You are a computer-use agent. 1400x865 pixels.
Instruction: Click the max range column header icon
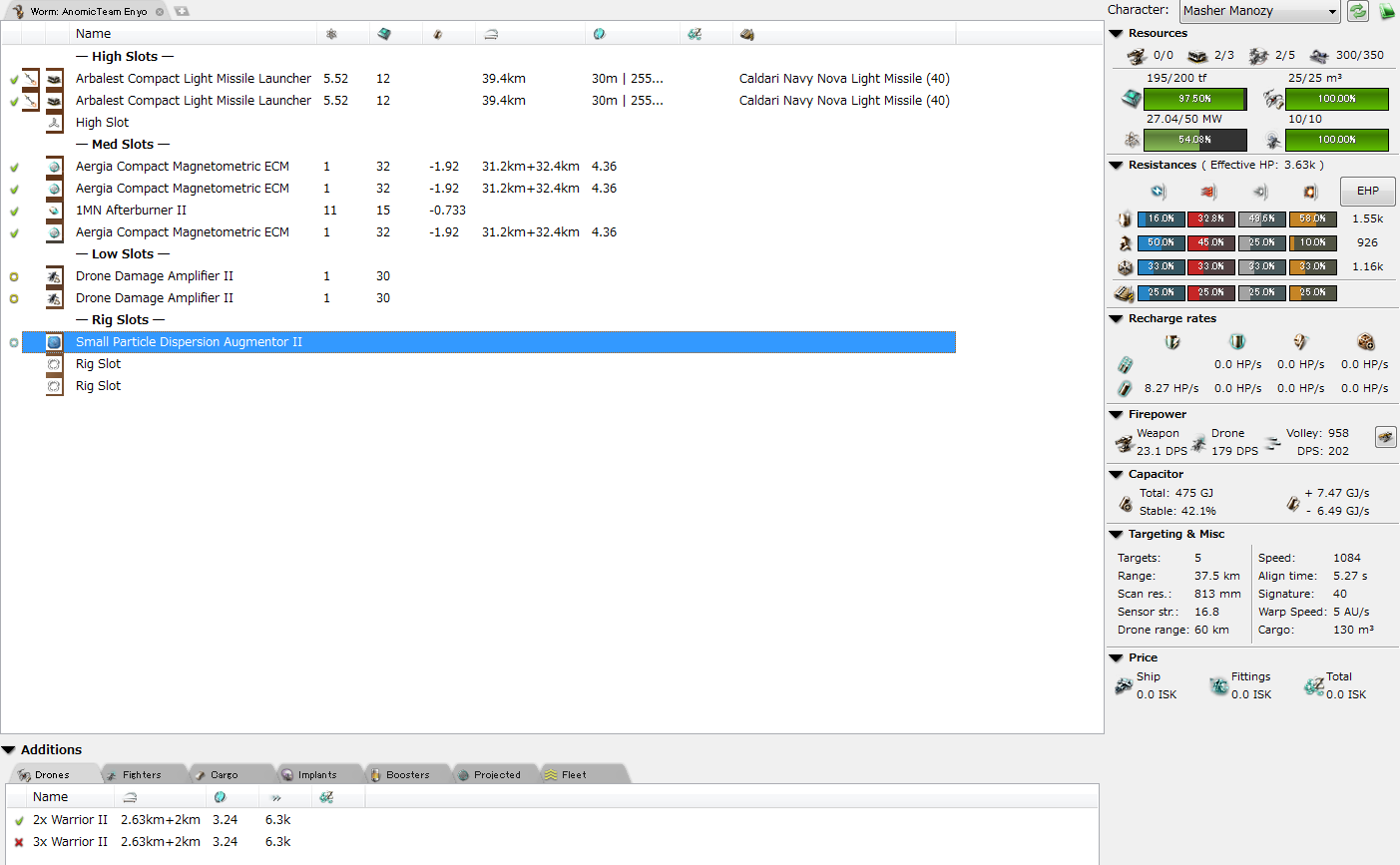click(491, 34)
